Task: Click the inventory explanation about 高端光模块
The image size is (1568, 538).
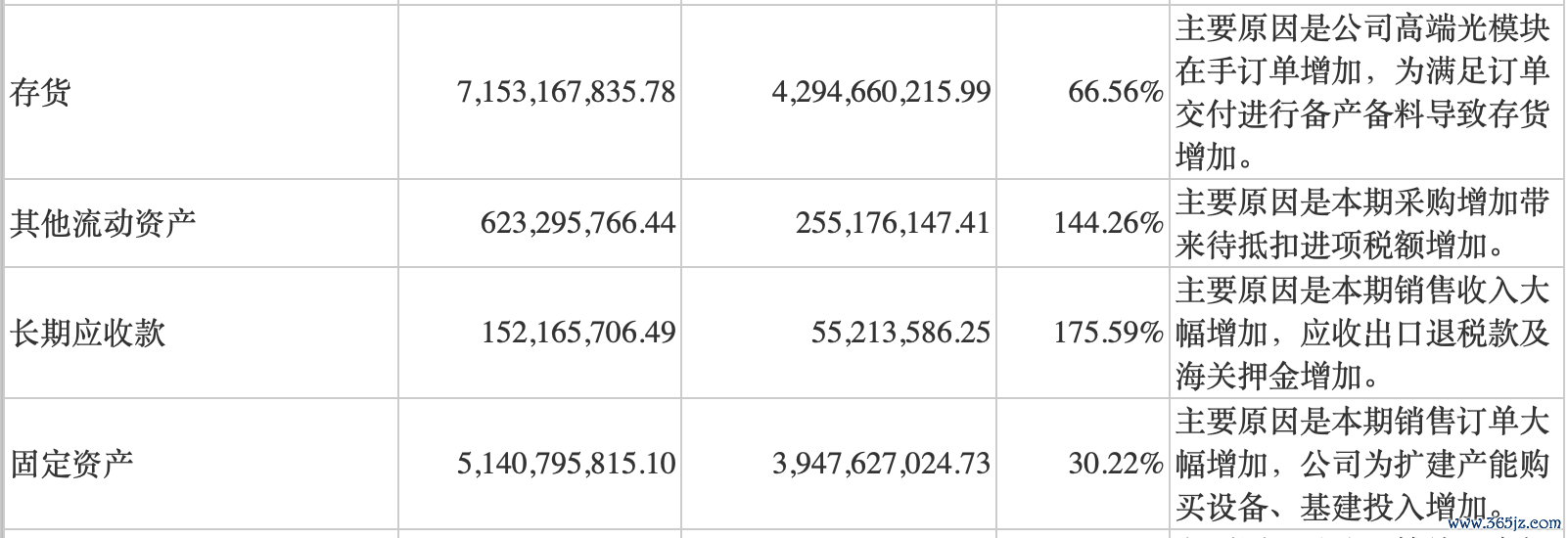Action: point(1362,92)
